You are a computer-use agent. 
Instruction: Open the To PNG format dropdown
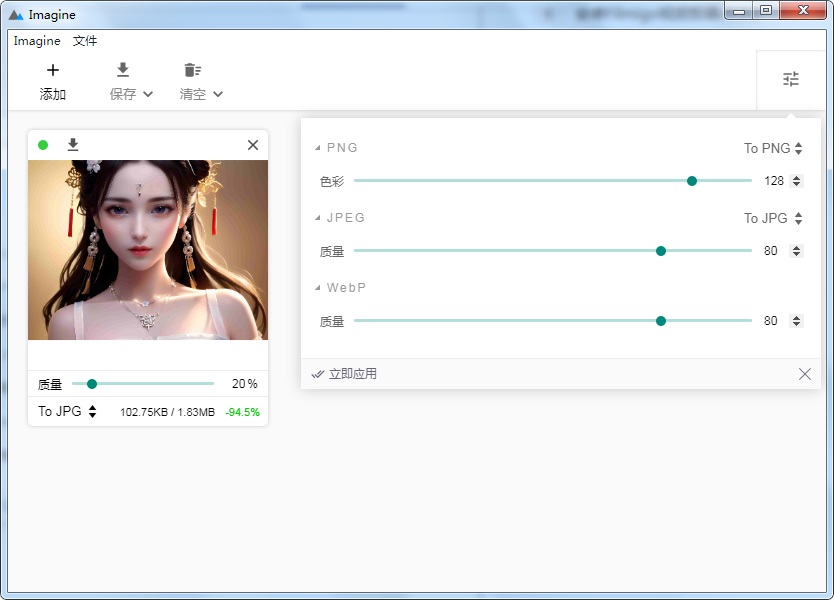[773, 148]
